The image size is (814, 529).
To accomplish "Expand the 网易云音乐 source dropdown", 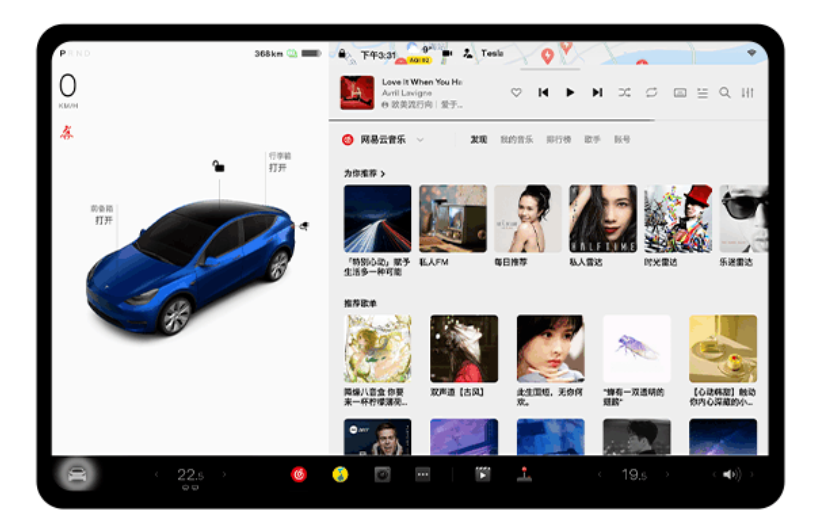I will pyautogui.click(x=420, y=140).
